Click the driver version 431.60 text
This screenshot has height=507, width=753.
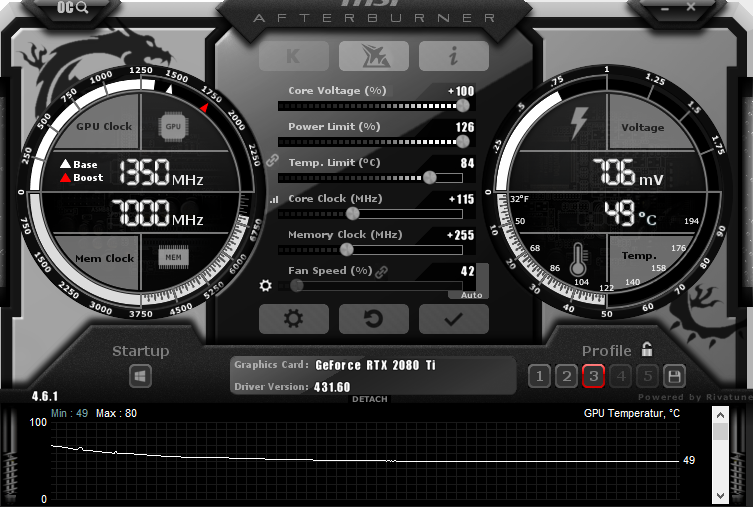tap(332, 387)
